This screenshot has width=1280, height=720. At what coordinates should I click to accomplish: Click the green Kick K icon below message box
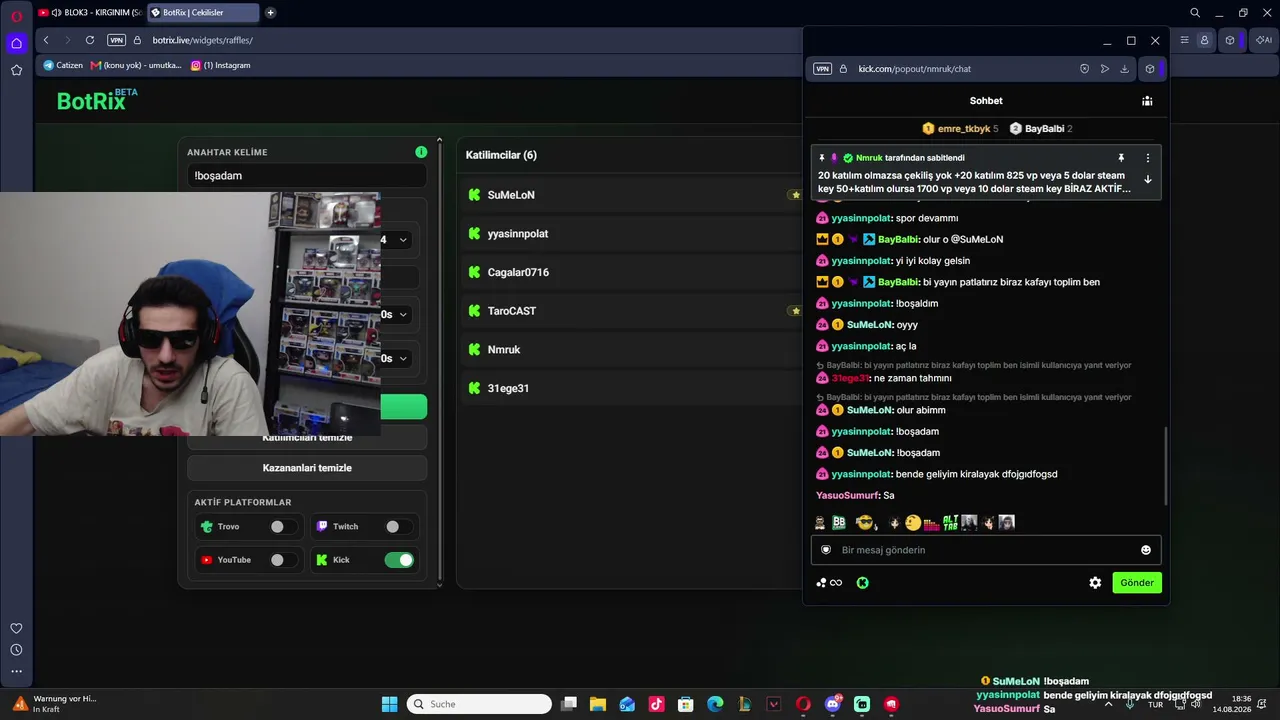[x=863, y=583]
